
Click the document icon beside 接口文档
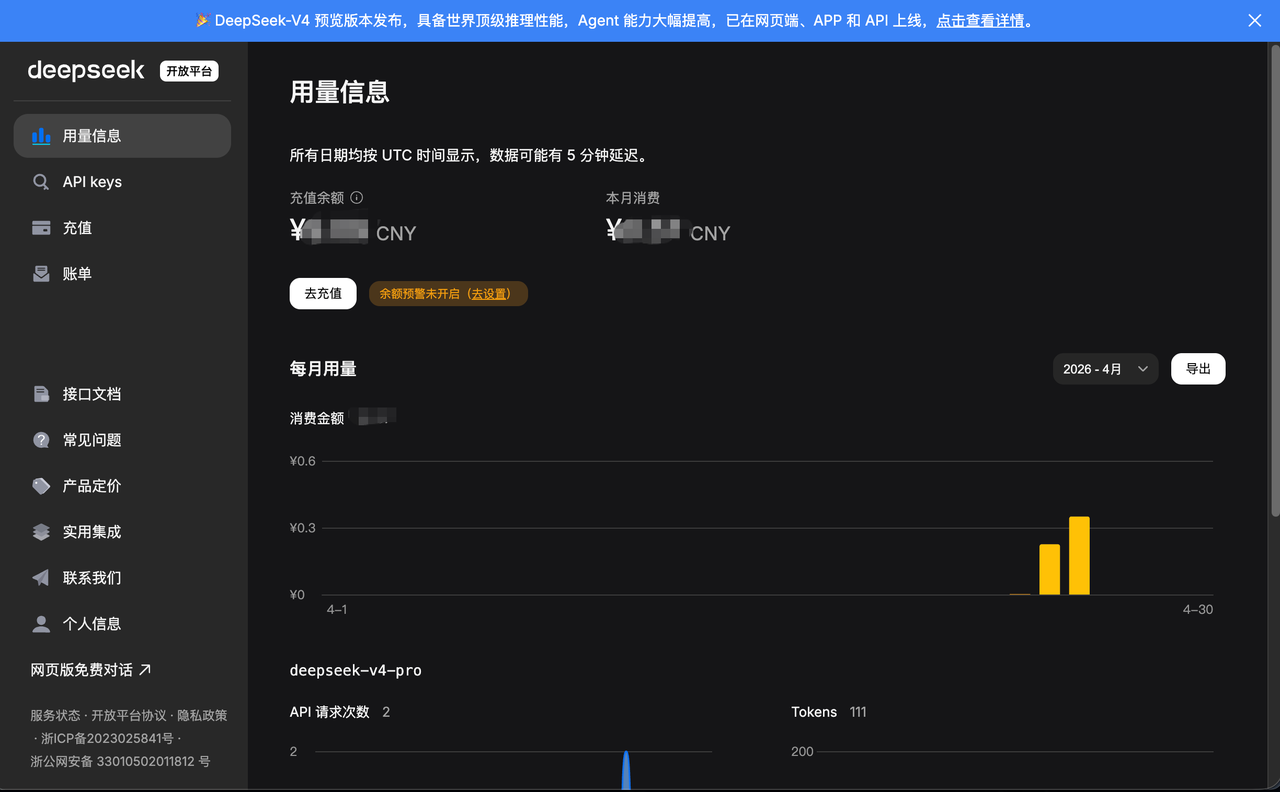point(41,394)
